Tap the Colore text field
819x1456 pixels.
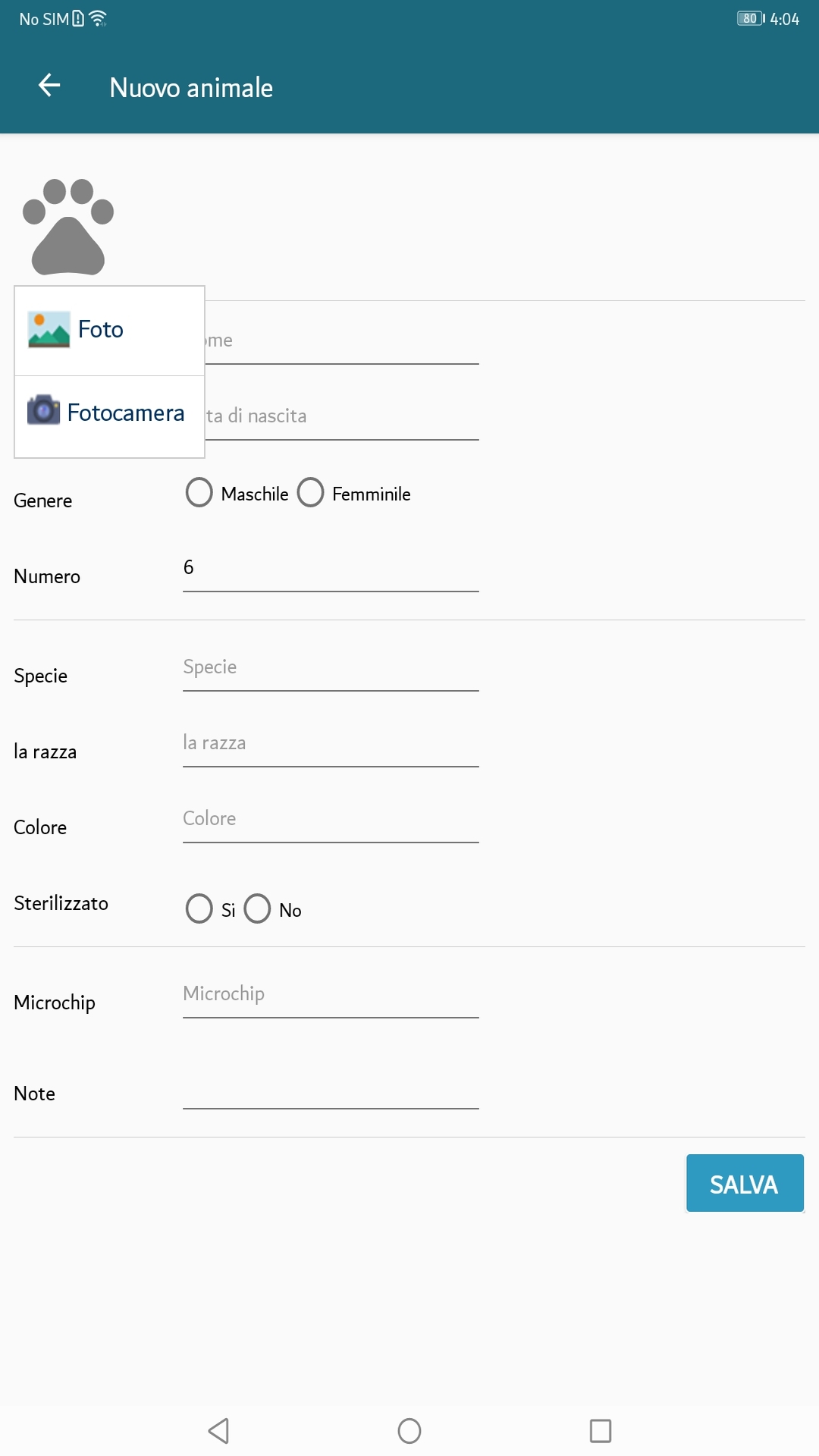tap(331, 819)
